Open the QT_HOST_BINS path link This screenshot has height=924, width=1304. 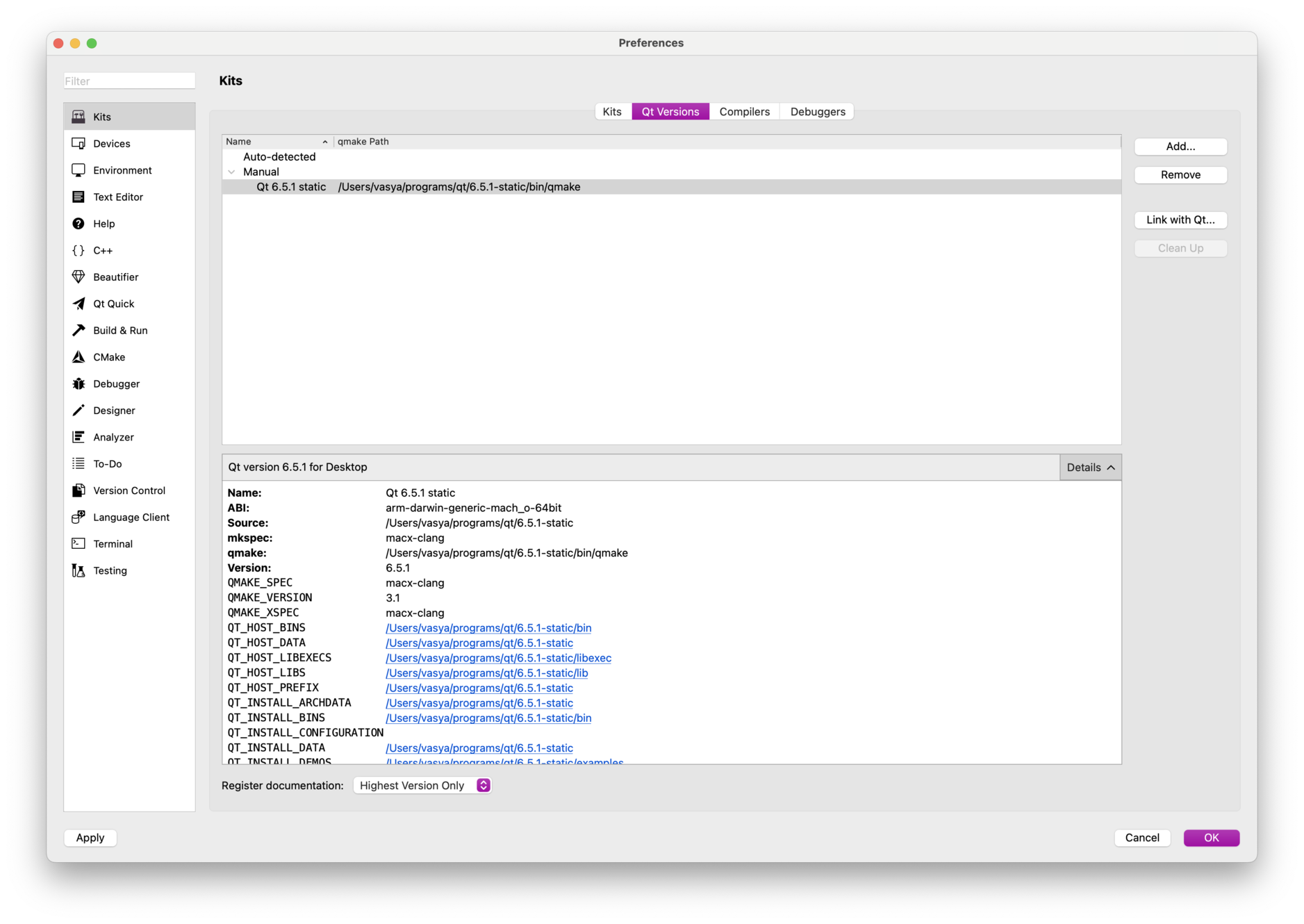[x=488, y=628]
